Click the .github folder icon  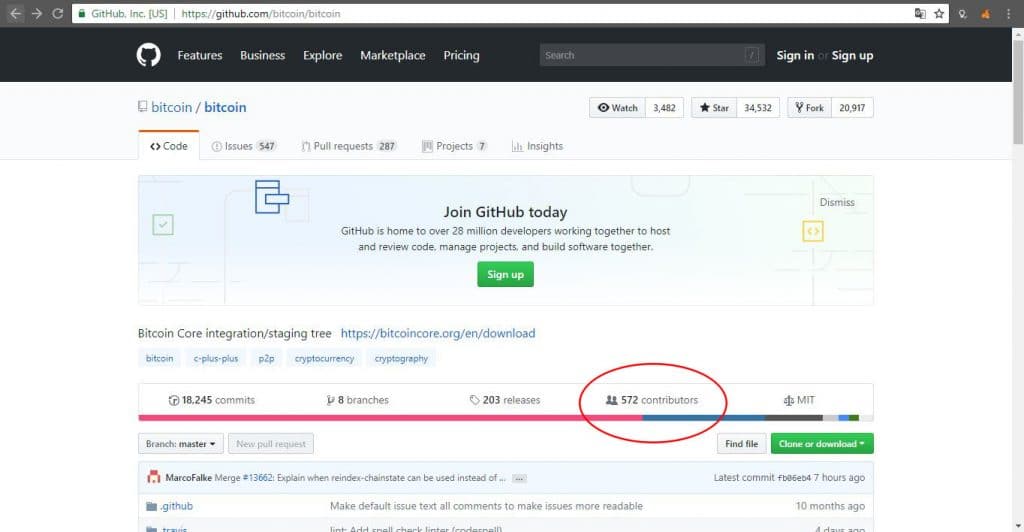pos(152,506)
